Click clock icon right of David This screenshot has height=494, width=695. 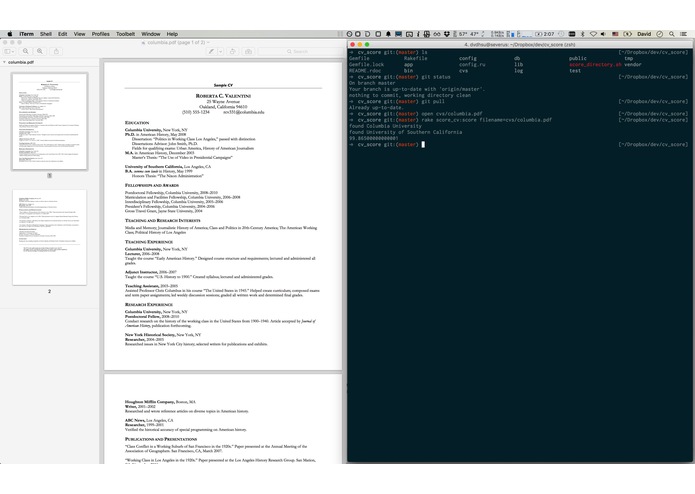click(x=660, y=34)
